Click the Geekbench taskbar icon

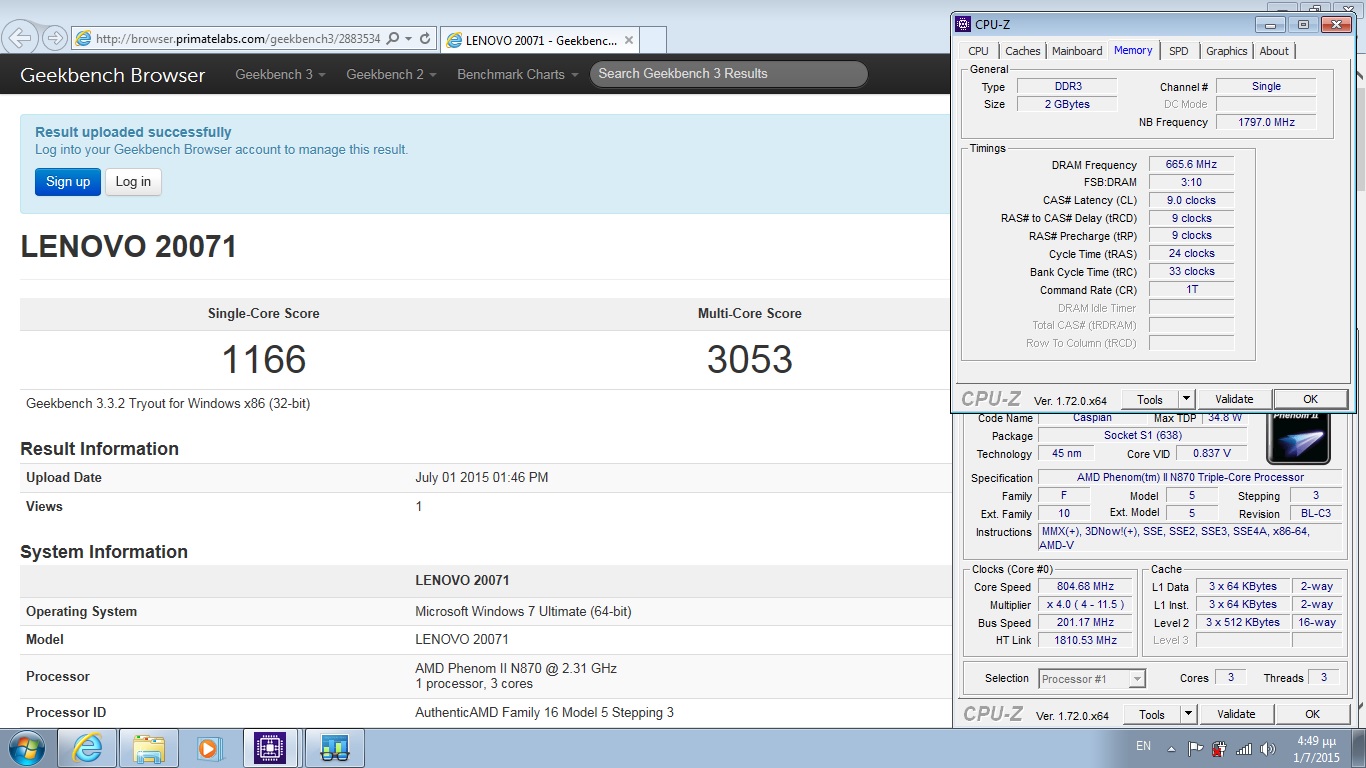(x=334, y=748)
